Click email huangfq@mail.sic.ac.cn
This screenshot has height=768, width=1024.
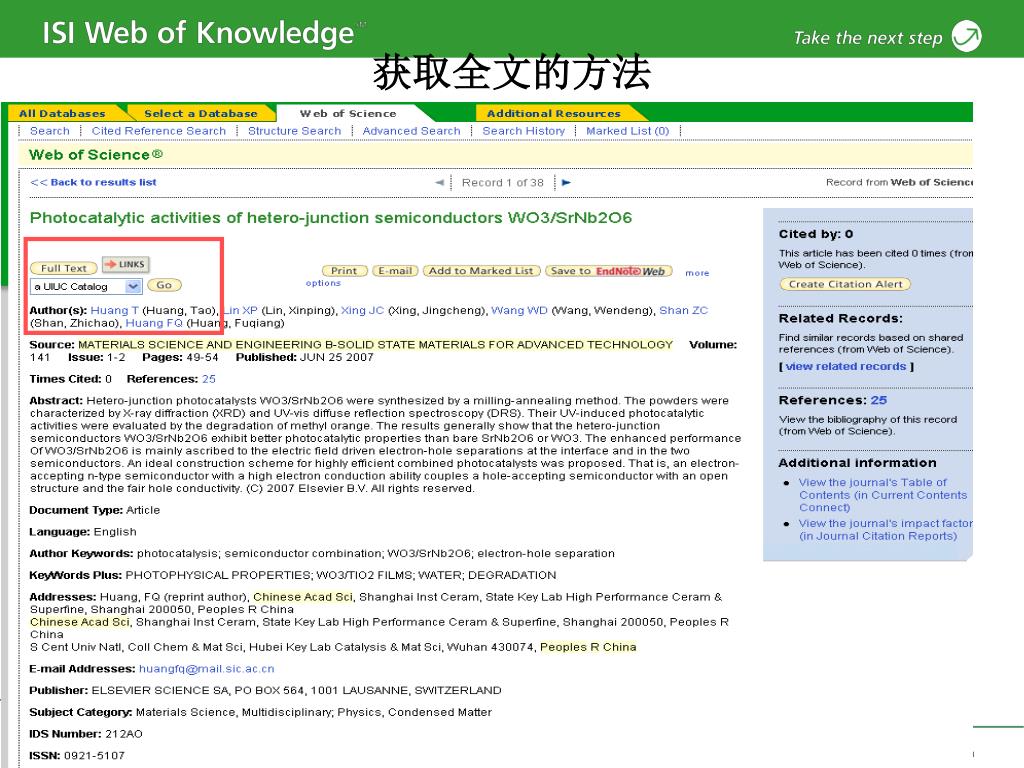pyautogui.click(x=206, y=669)
